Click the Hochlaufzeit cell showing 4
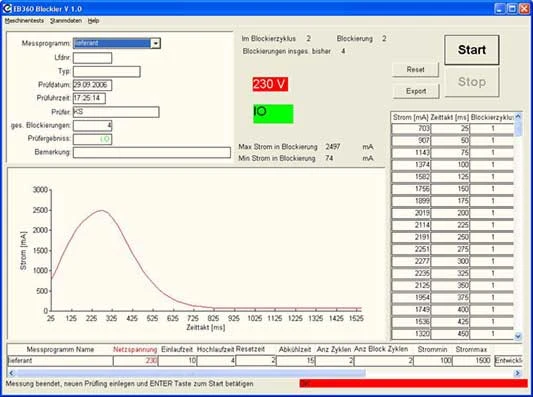533x397 pixels. pyautogui.click(x=216, y=361)
